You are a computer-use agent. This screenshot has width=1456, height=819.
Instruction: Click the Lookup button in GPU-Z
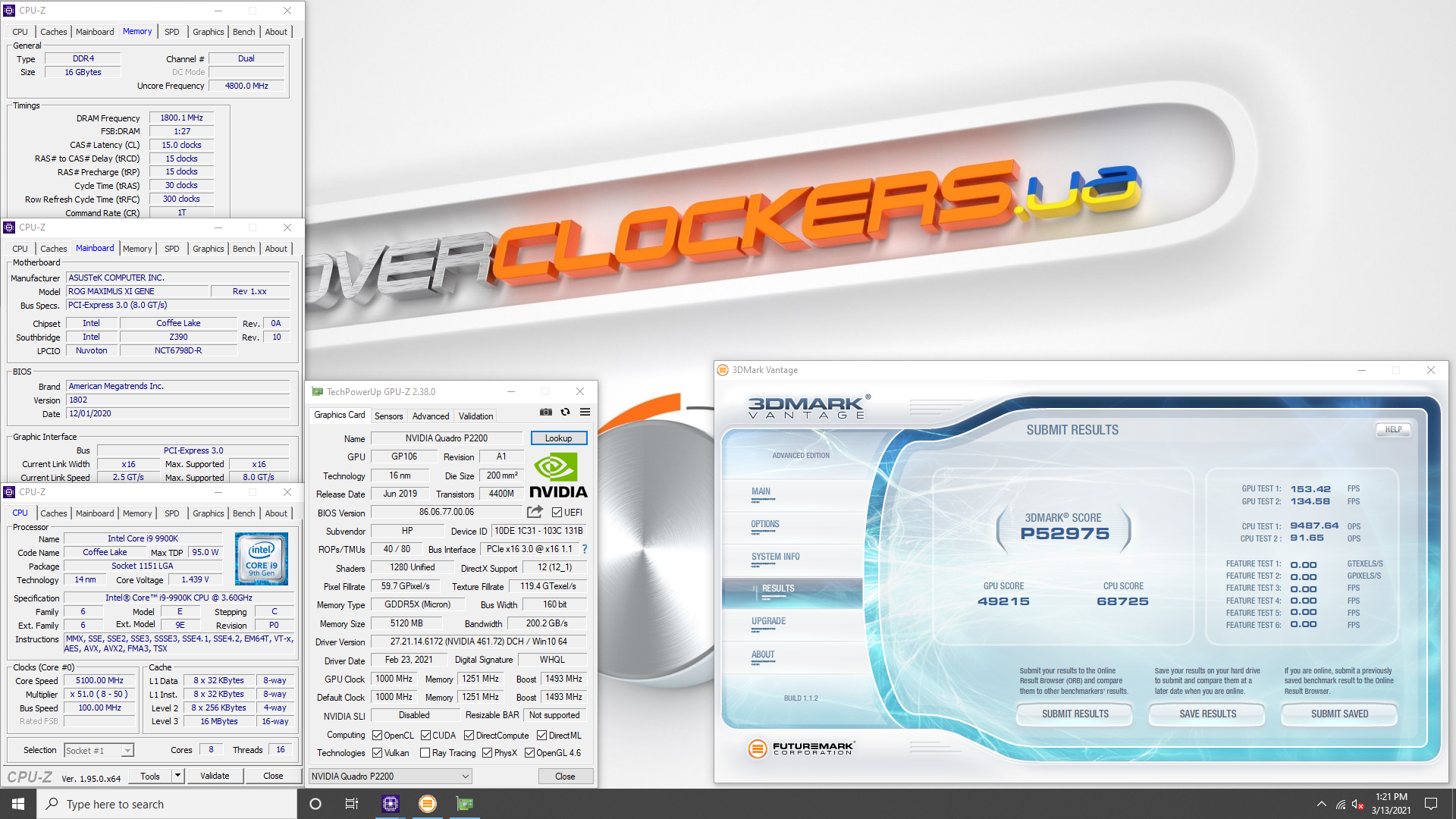point(559,438)
